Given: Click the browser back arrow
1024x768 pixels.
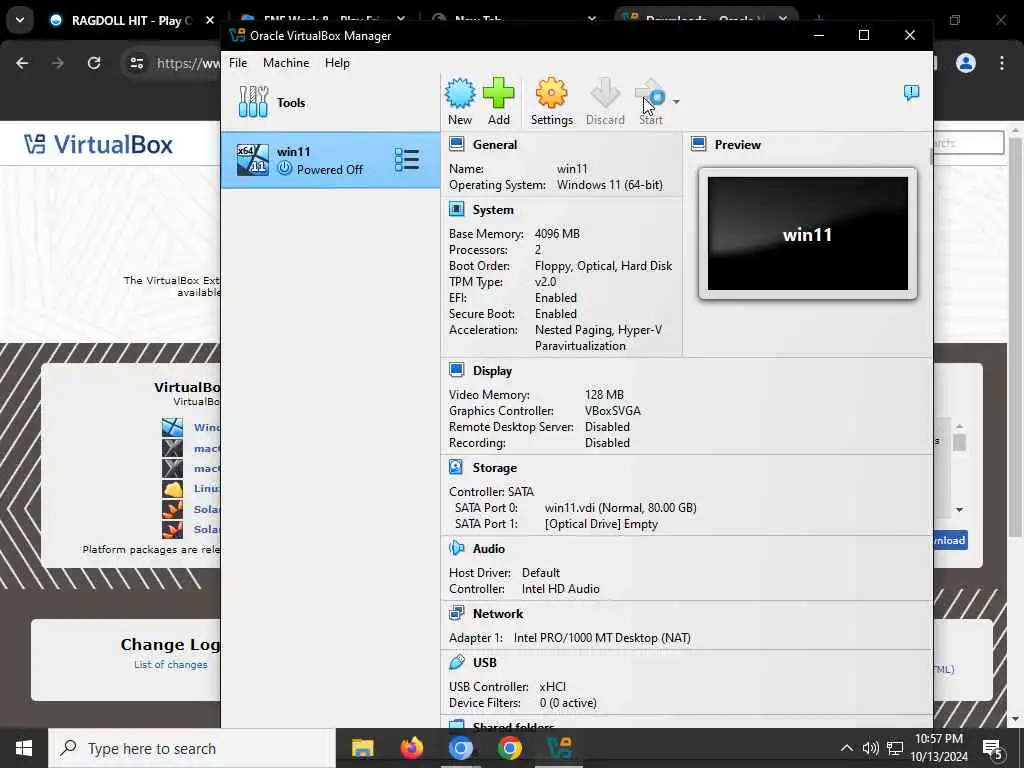Looking at the screenshot, I should (x=22, y=63).
